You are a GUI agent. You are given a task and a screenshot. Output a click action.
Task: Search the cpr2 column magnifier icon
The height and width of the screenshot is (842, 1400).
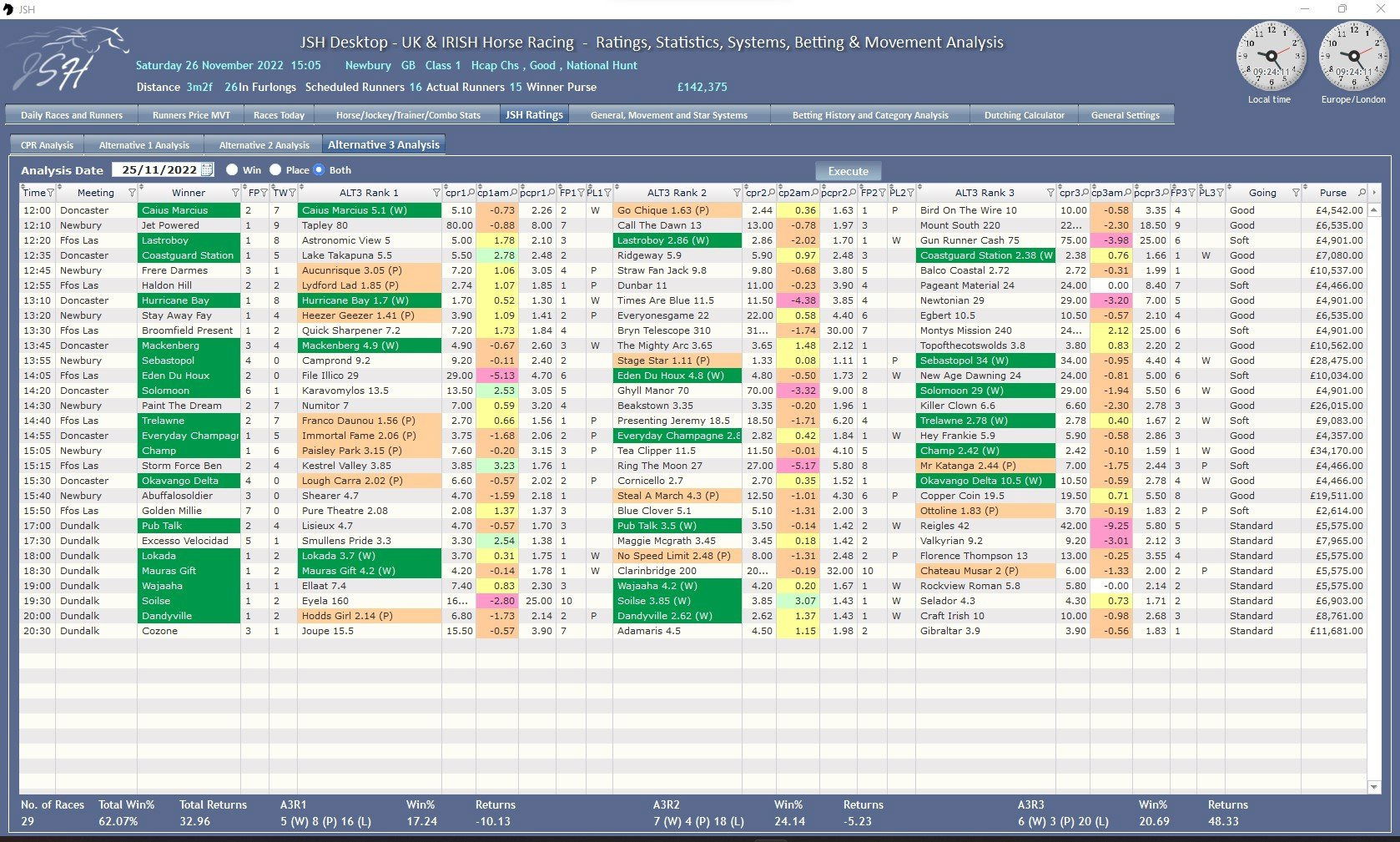click(772, 193)
